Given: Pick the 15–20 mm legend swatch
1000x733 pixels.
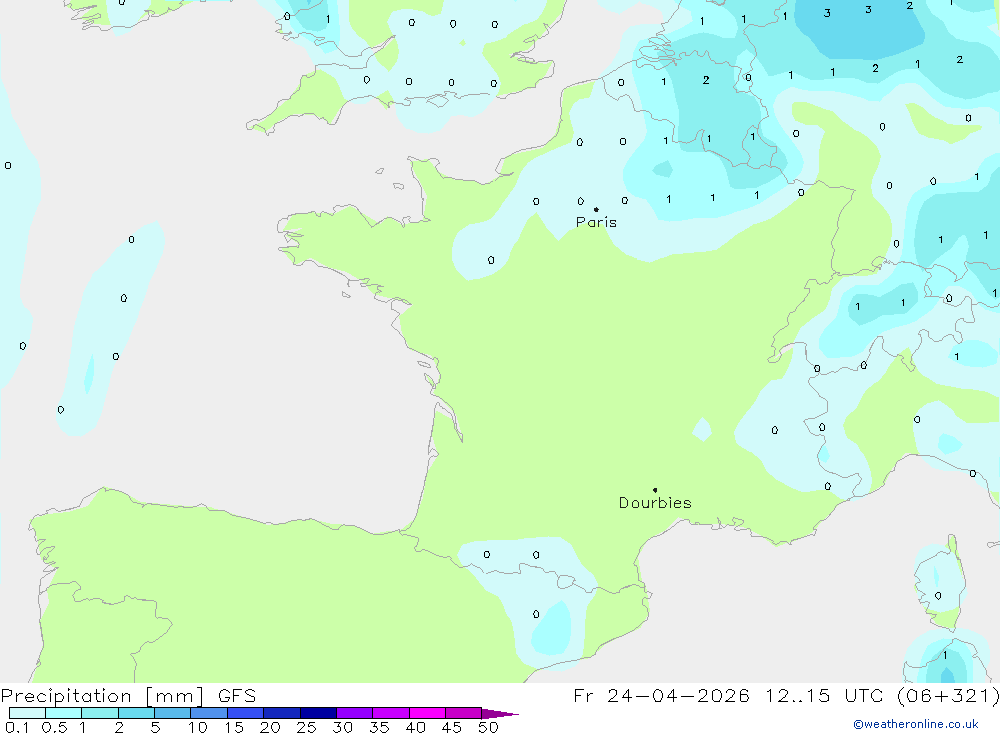Looking at the screenshot, I should point(246,713).
